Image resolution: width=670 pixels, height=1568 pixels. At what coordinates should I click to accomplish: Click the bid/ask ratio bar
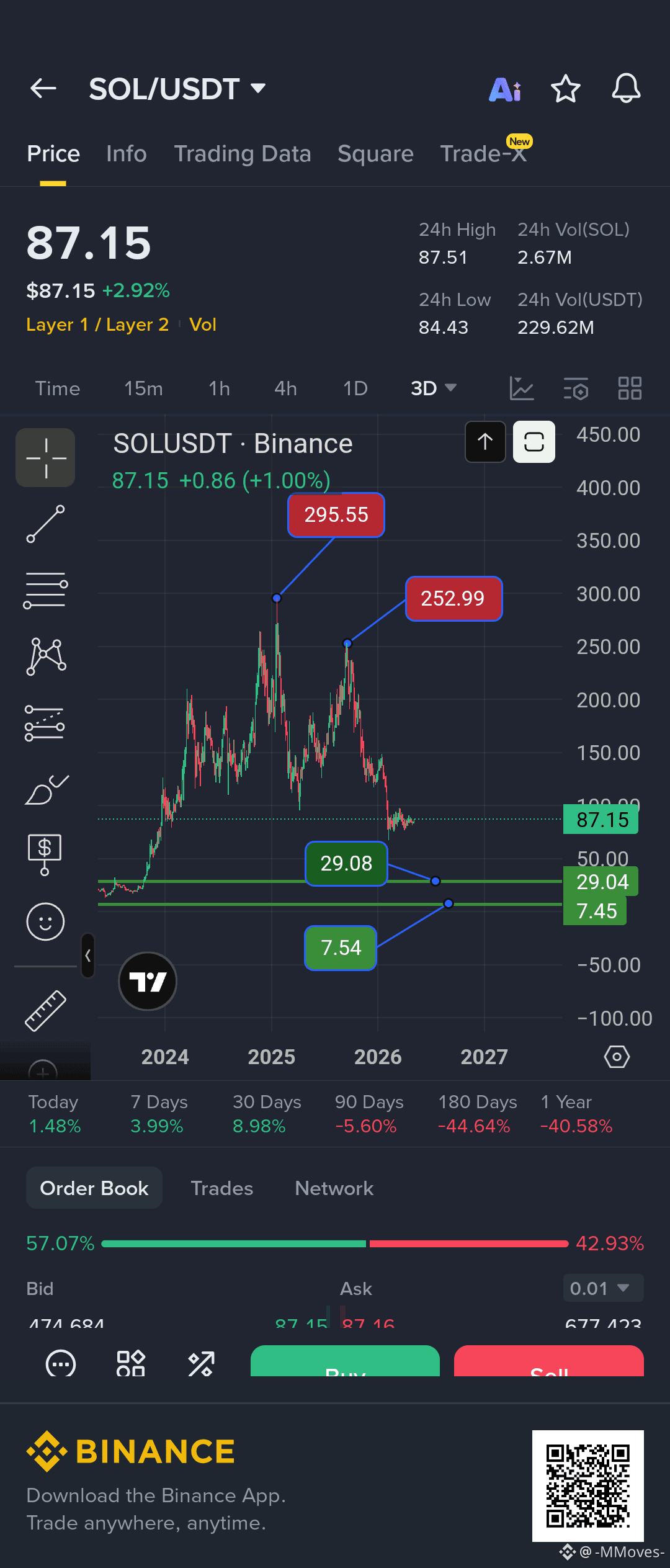tap(335, 1243)
